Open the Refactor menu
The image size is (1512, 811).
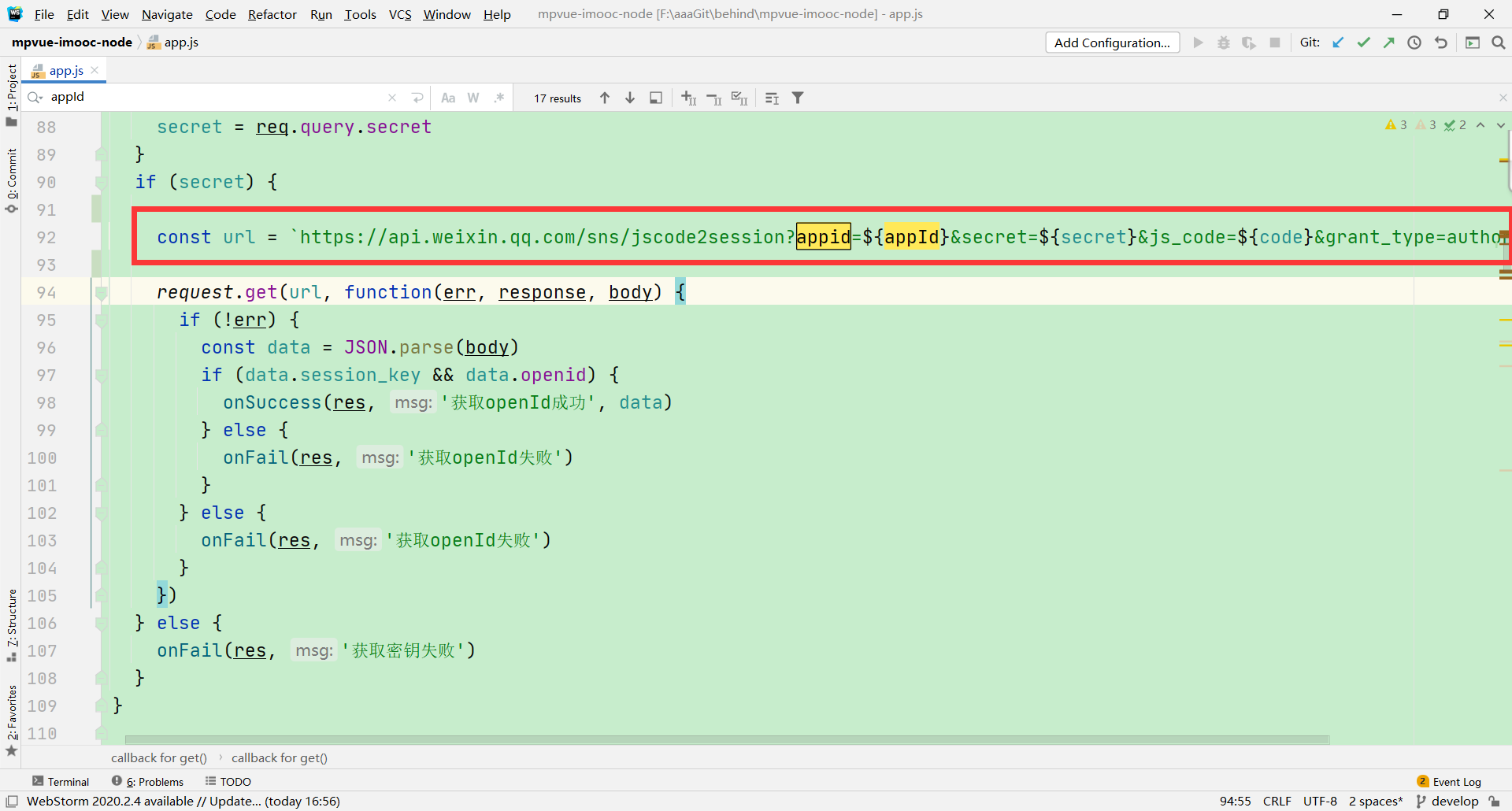pos(272,14)
